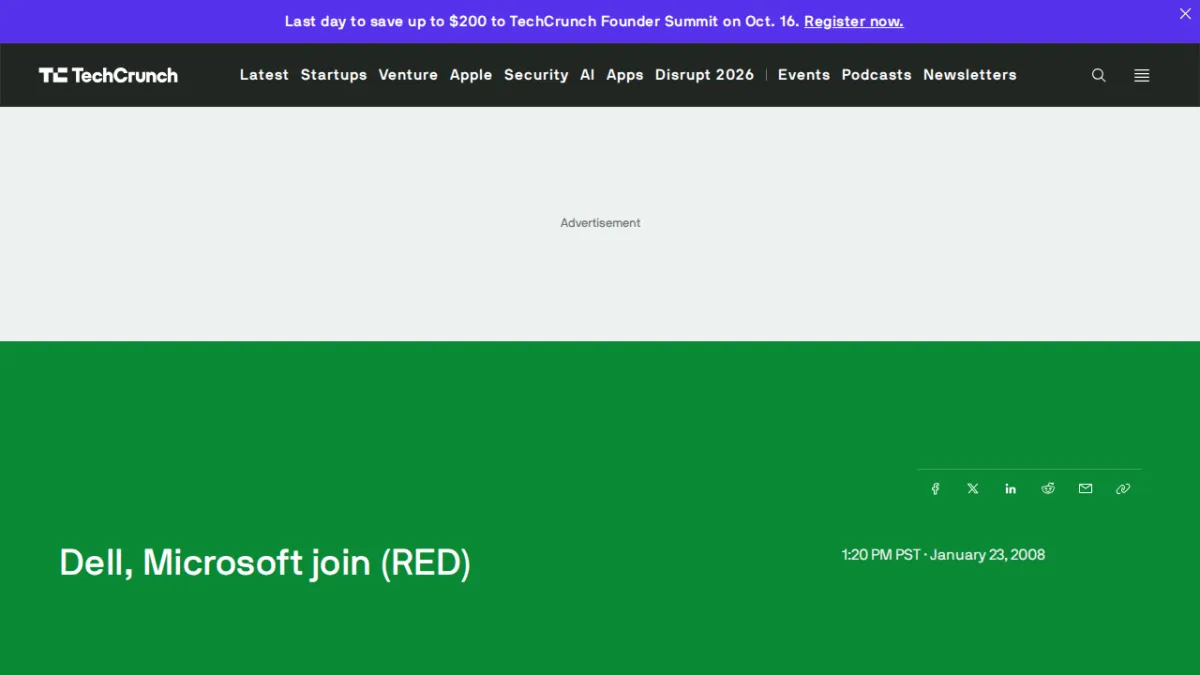Dismiss the promo banner close X
The height and width of the screenshot is (675, 1200).
[1185, 14]
